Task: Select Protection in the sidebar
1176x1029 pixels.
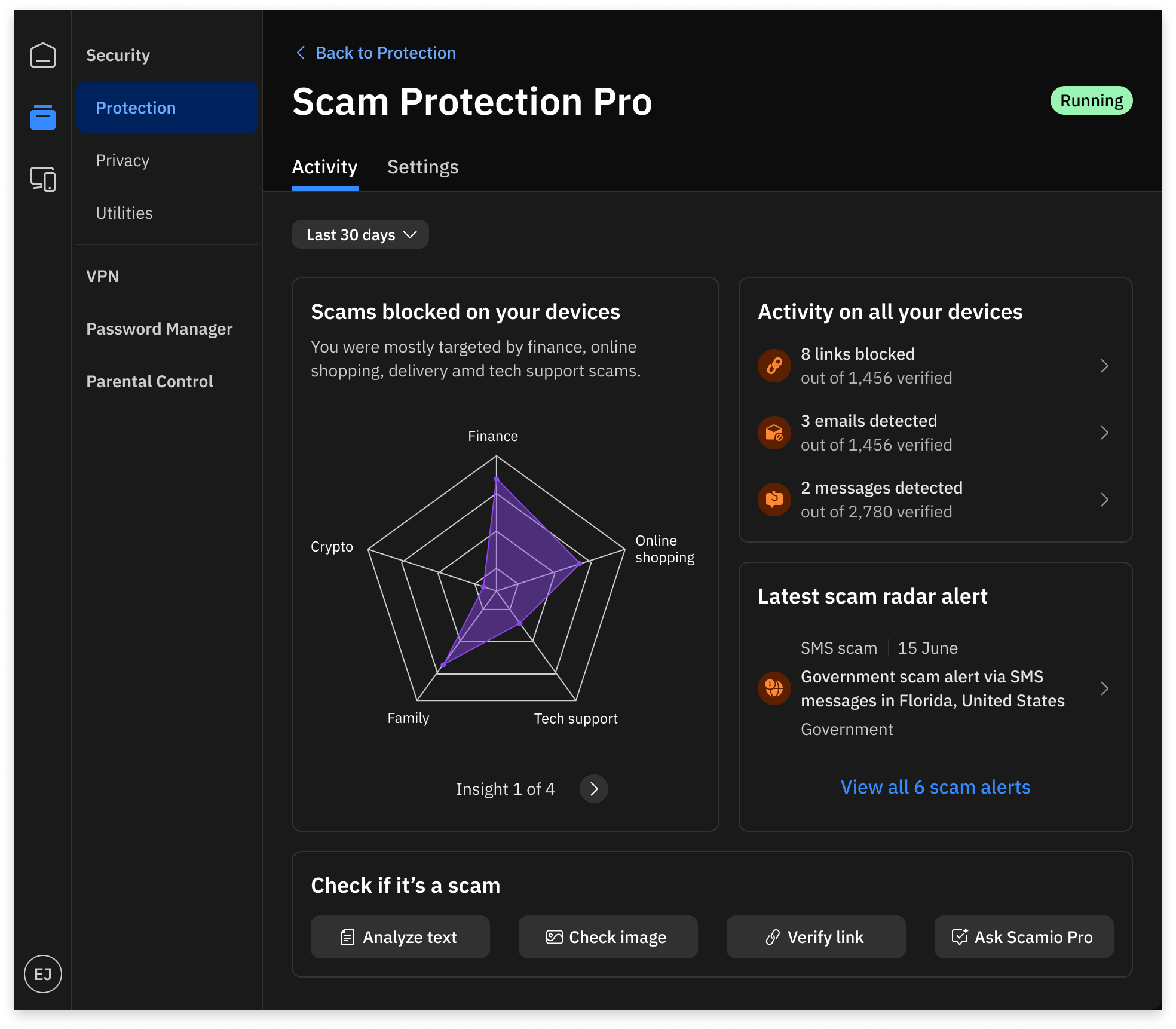Action: pyautogui.click(x=167, y=108)
